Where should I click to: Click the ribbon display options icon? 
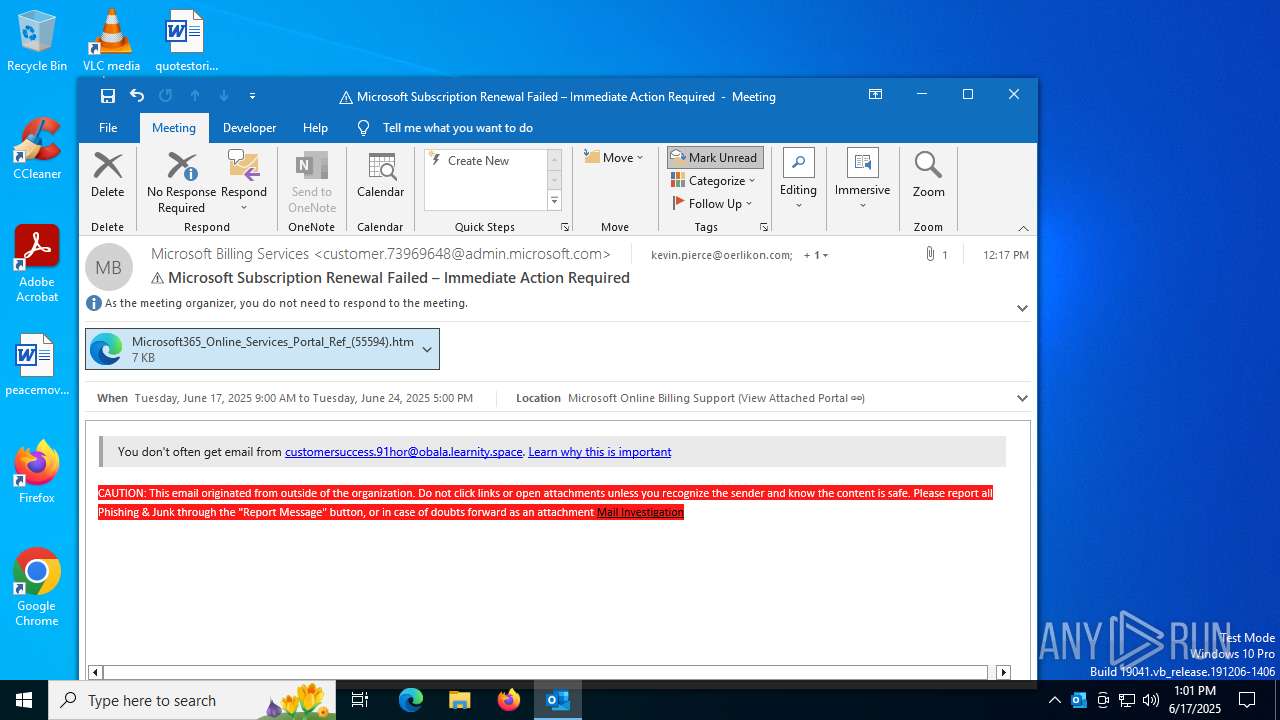(x=876, y=95)
